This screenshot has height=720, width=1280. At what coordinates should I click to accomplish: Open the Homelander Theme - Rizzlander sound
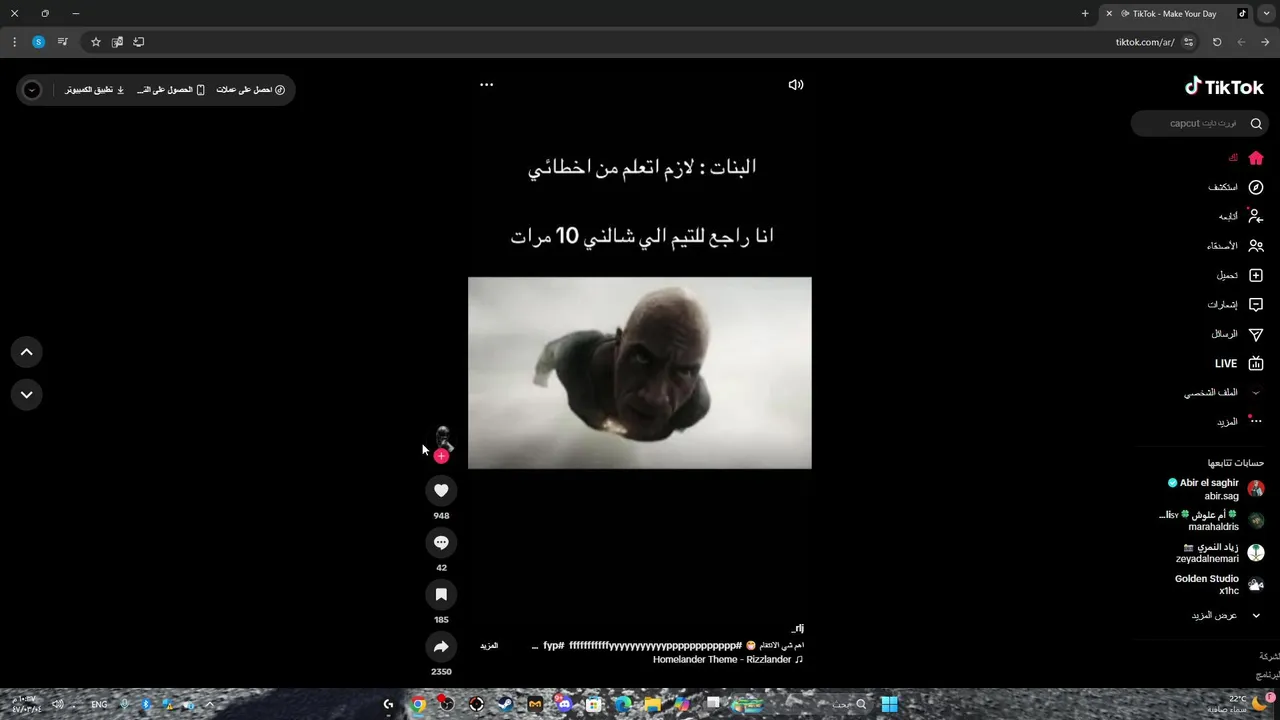(728, 660)
